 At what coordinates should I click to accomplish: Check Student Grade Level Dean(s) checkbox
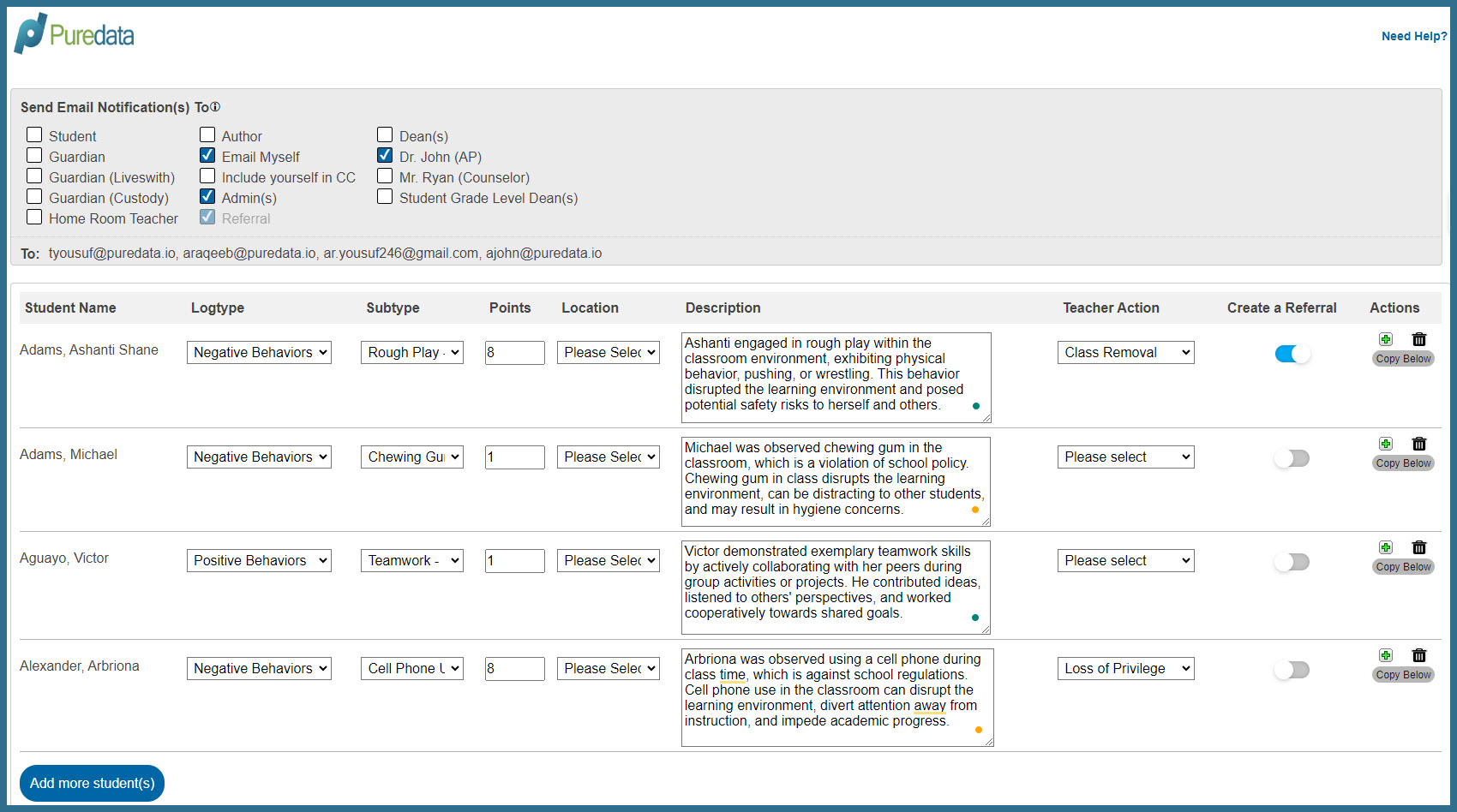pyautogui.click(x=385, y=196)
